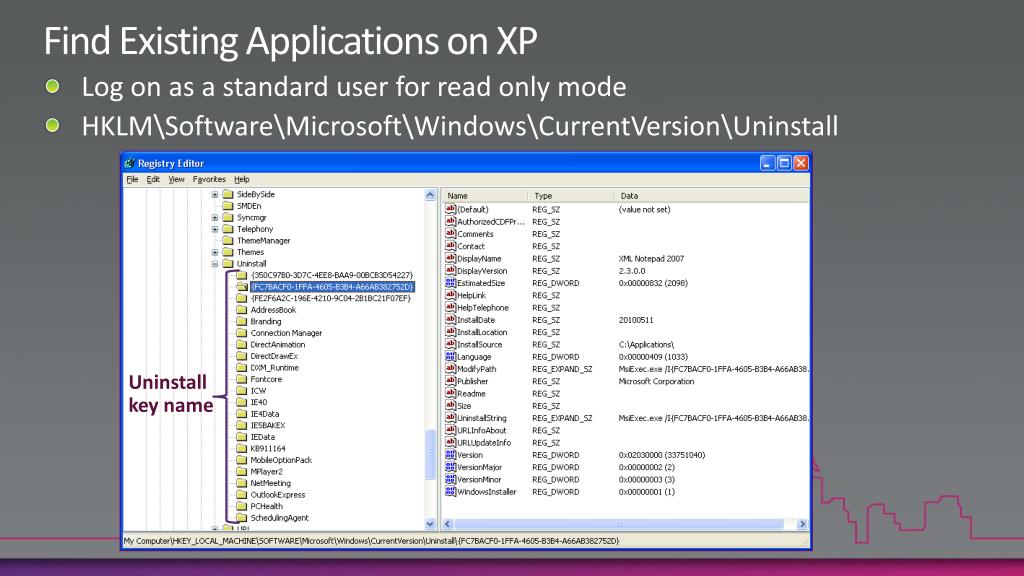Select the {FE2F6A2C-196E-4210-9C04-2B1BC21F07EF} key
The image size is (1024, 576).
tap(330, 298)
